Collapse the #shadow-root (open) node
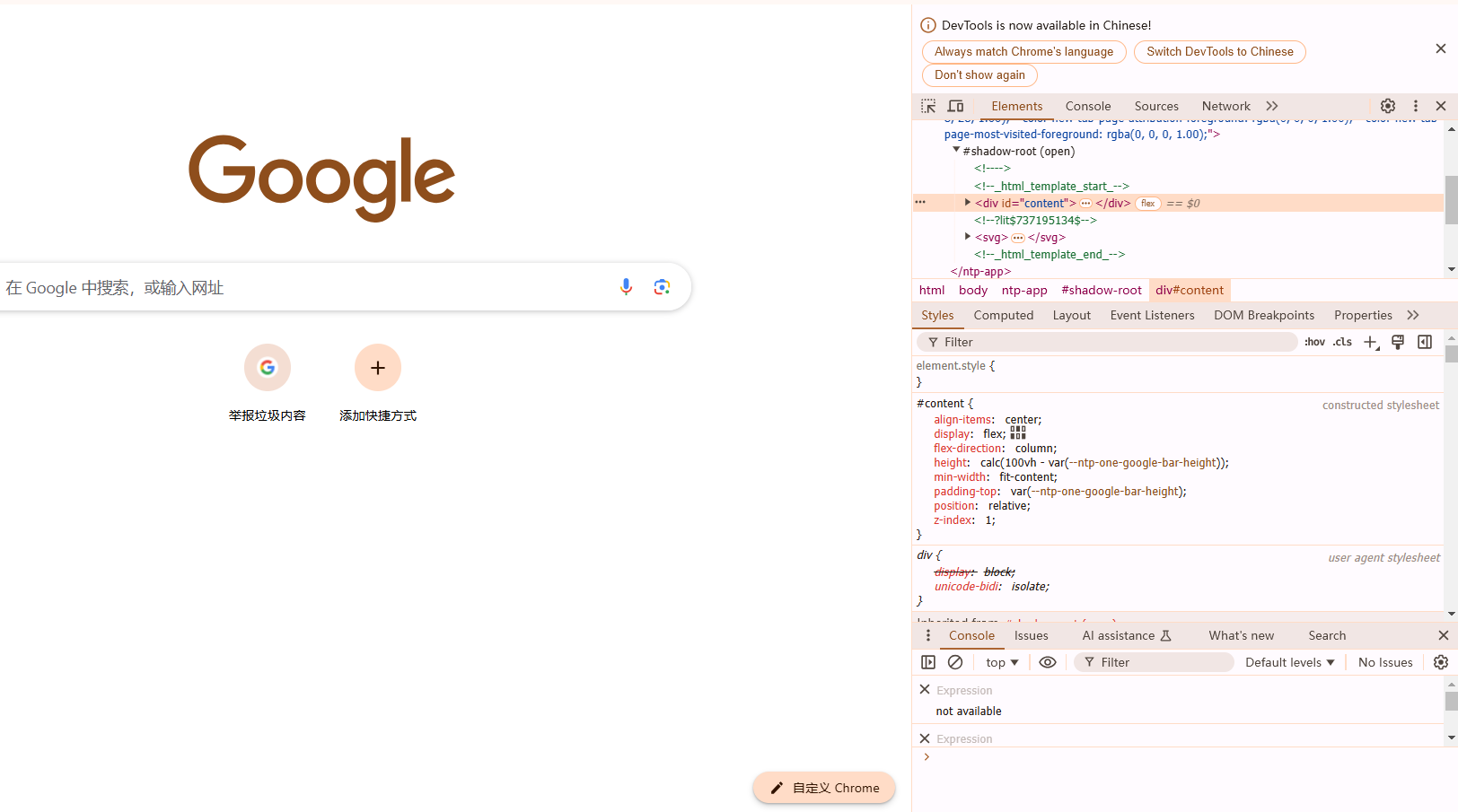Screen dimensions: 1458x812 (x=957, y=151)
